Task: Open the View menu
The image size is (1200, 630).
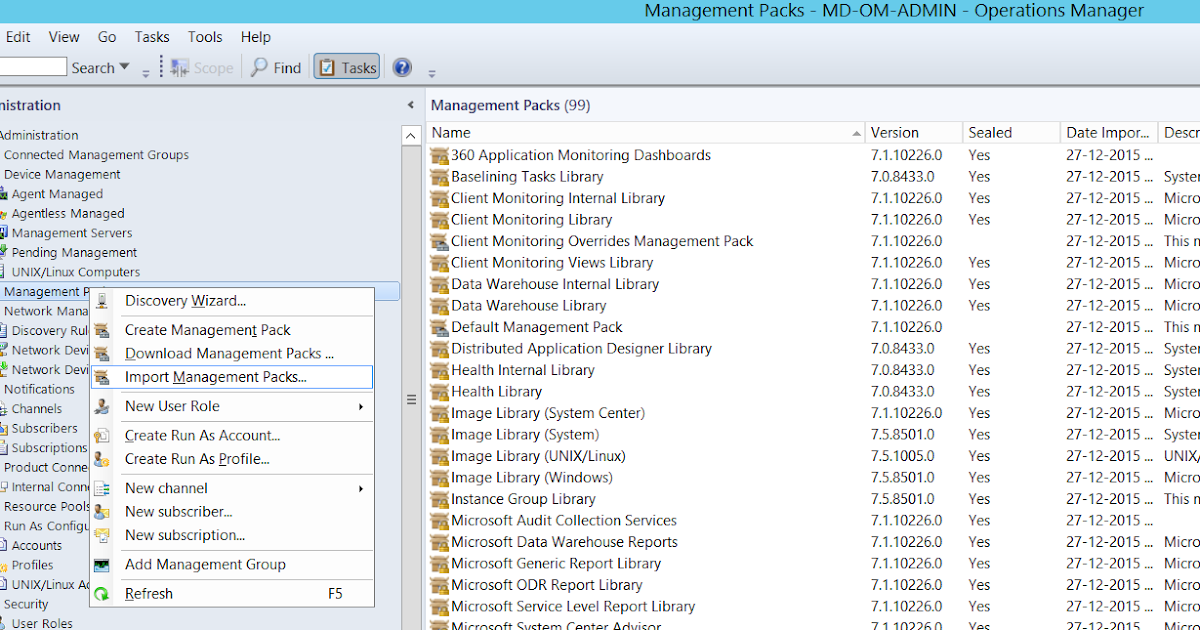Action: pyautogui.click(x=64, y=37)
